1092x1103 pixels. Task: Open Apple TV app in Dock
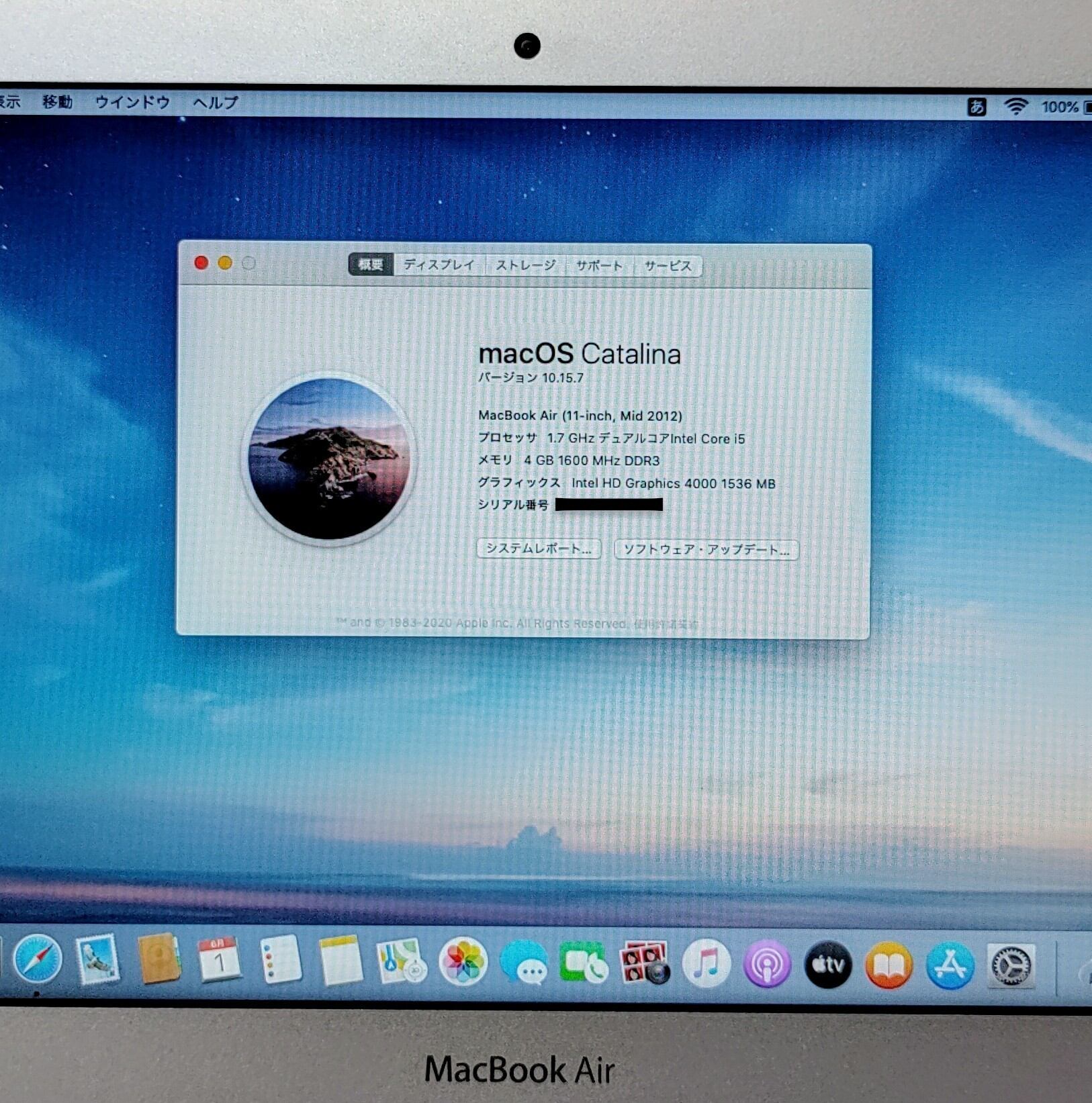tap(828, 965)
